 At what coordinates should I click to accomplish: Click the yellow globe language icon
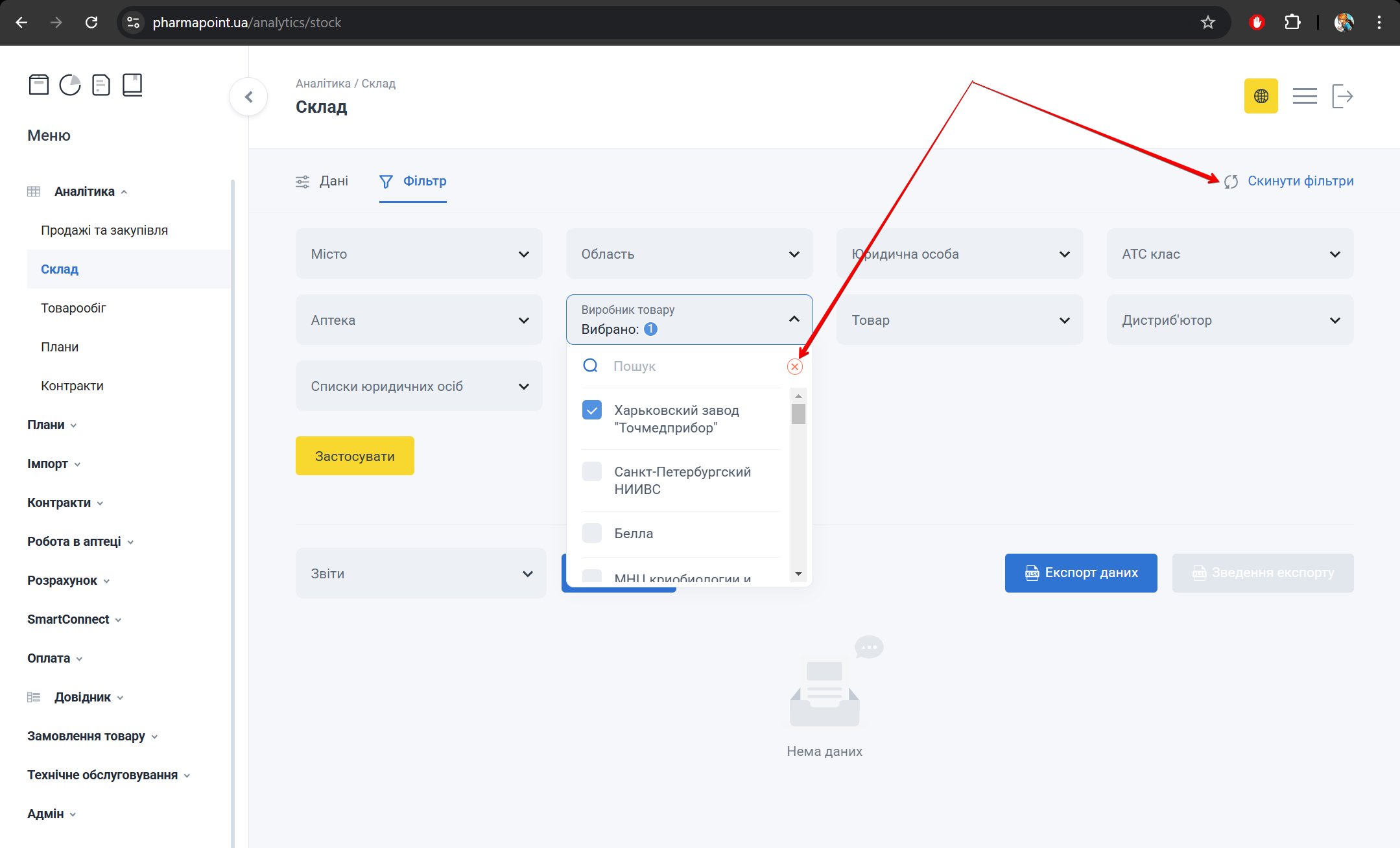1261,96
